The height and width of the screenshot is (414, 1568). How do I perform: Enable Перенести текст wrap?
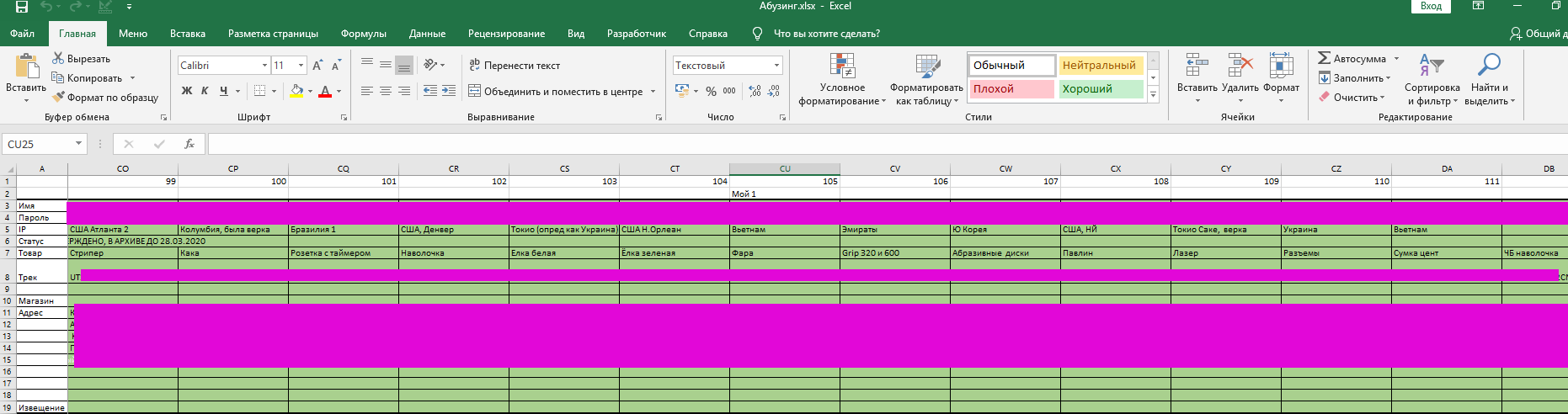click(514, 65)
